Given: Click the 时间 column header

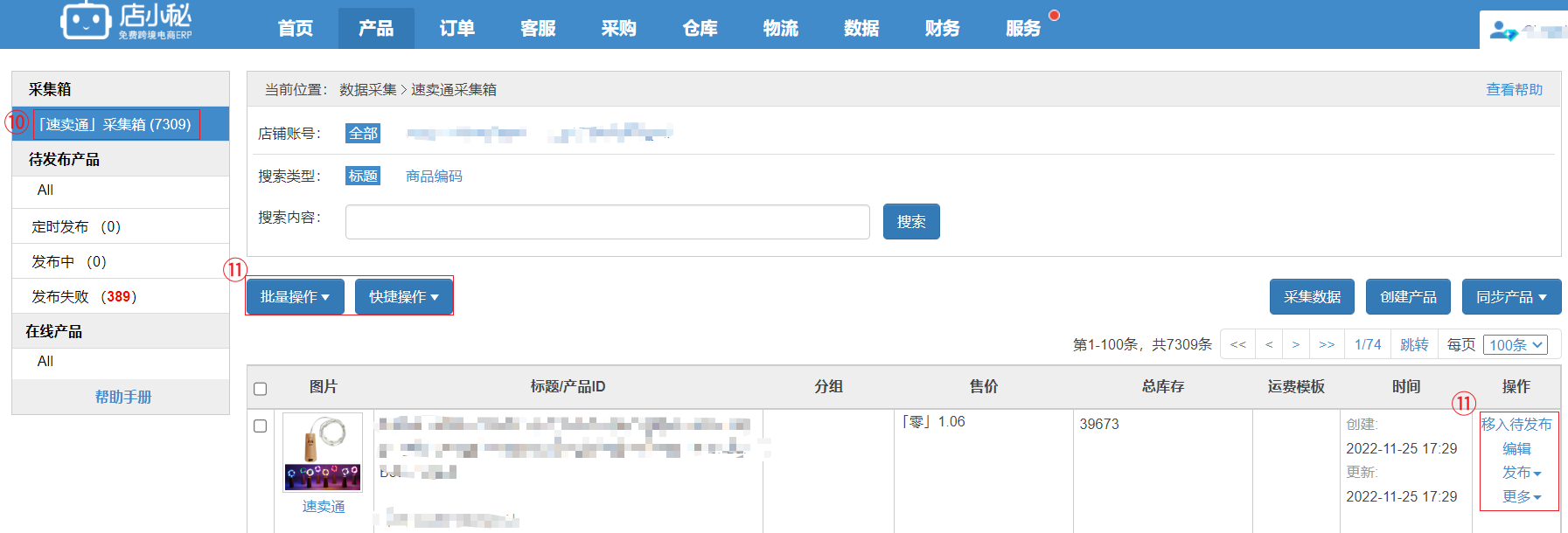Looking at the screenshot, I should point(1406,386).
